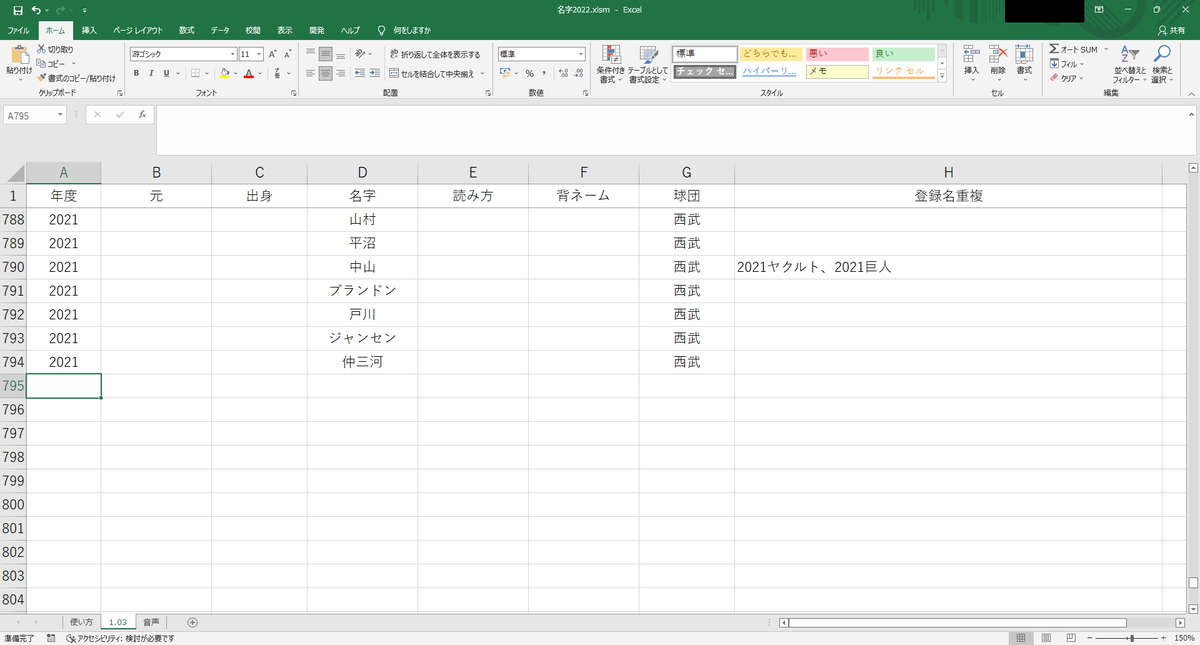Switch to データ ribbon tab
The width and height of the screenshot is (1200, 645).
tap(220, 31)
